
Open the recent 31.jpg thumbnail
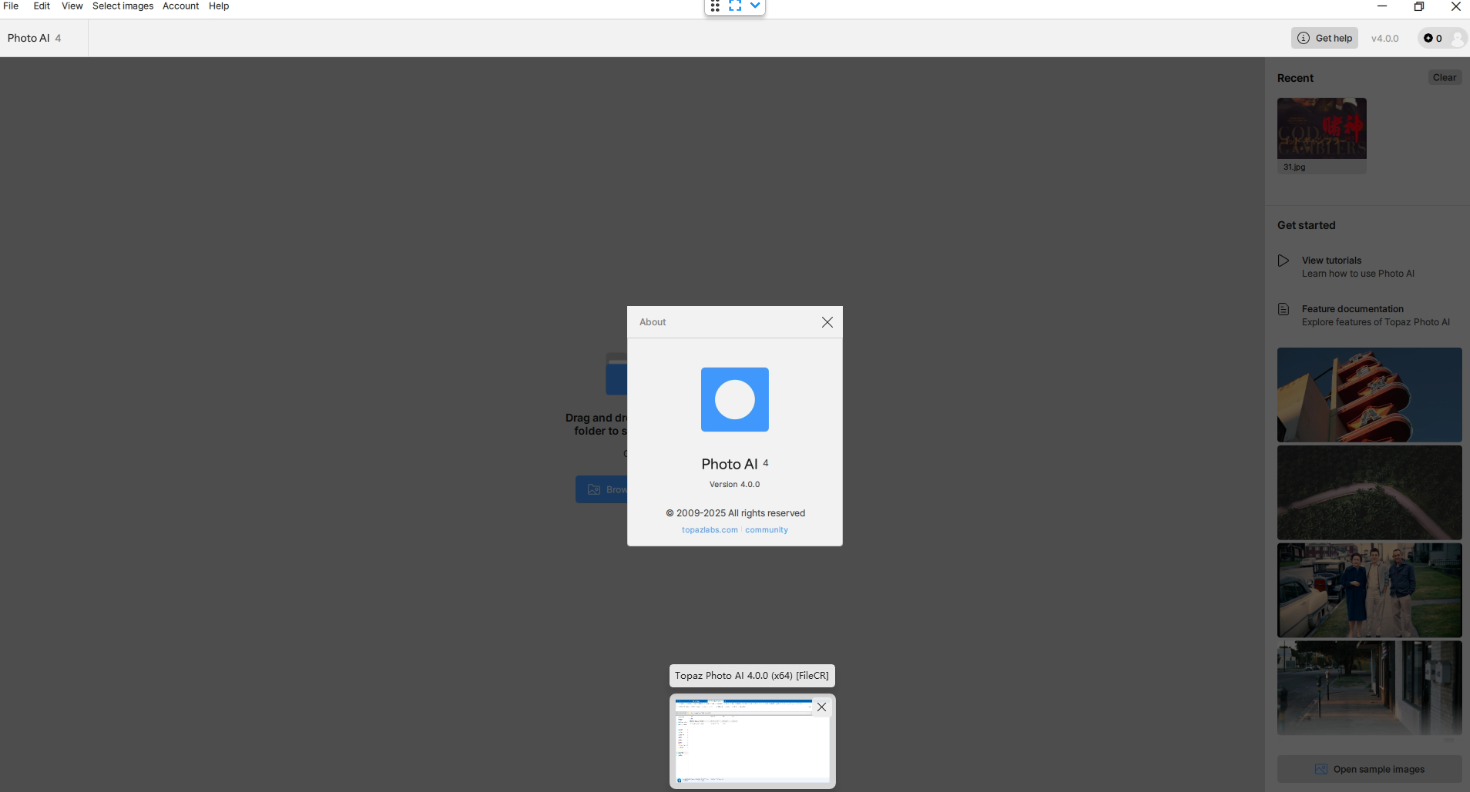1322,128
